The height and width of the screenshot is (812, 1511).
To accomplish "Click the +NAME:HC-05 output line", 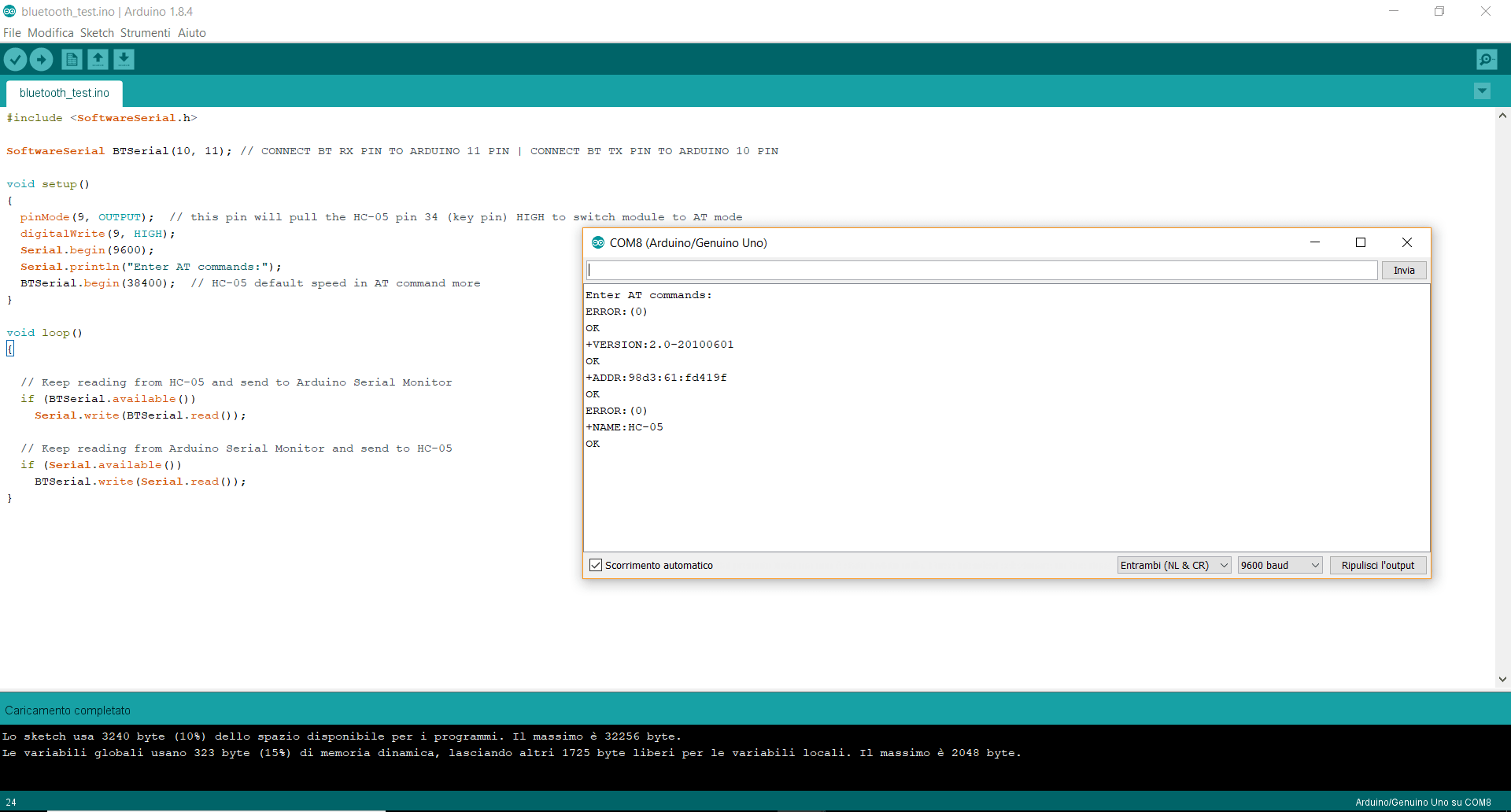I will pyautogui.click(x=624, y=427).
